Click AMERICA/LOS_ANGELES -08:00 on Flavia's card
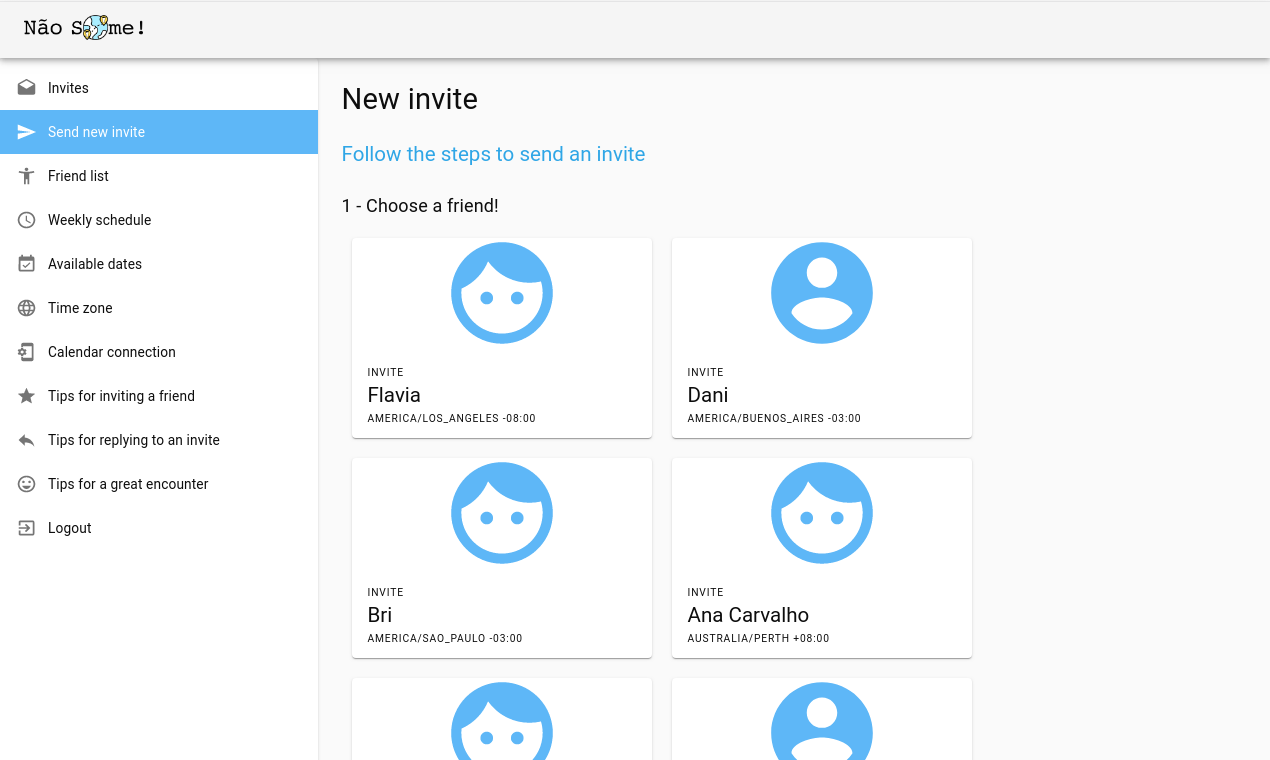The image size is (1270, 760). [451, 419]
